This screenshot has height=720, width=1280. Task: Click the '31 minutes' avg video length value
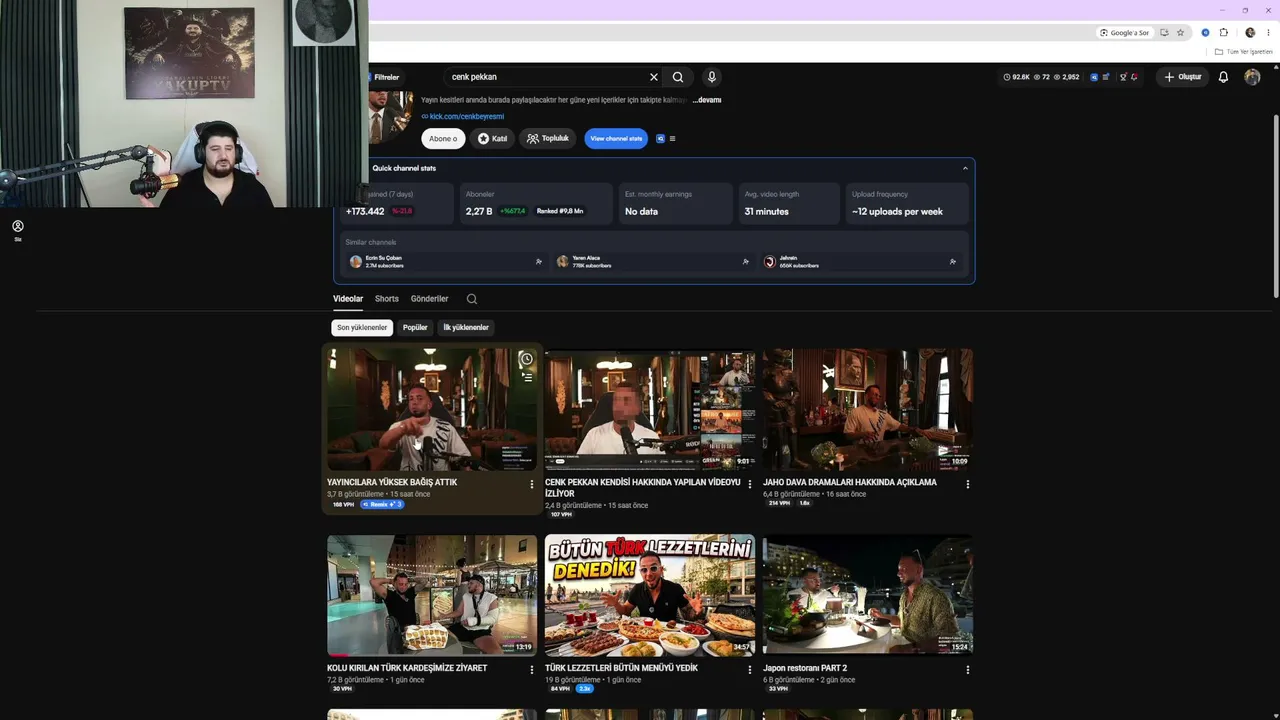pos(767,212)
